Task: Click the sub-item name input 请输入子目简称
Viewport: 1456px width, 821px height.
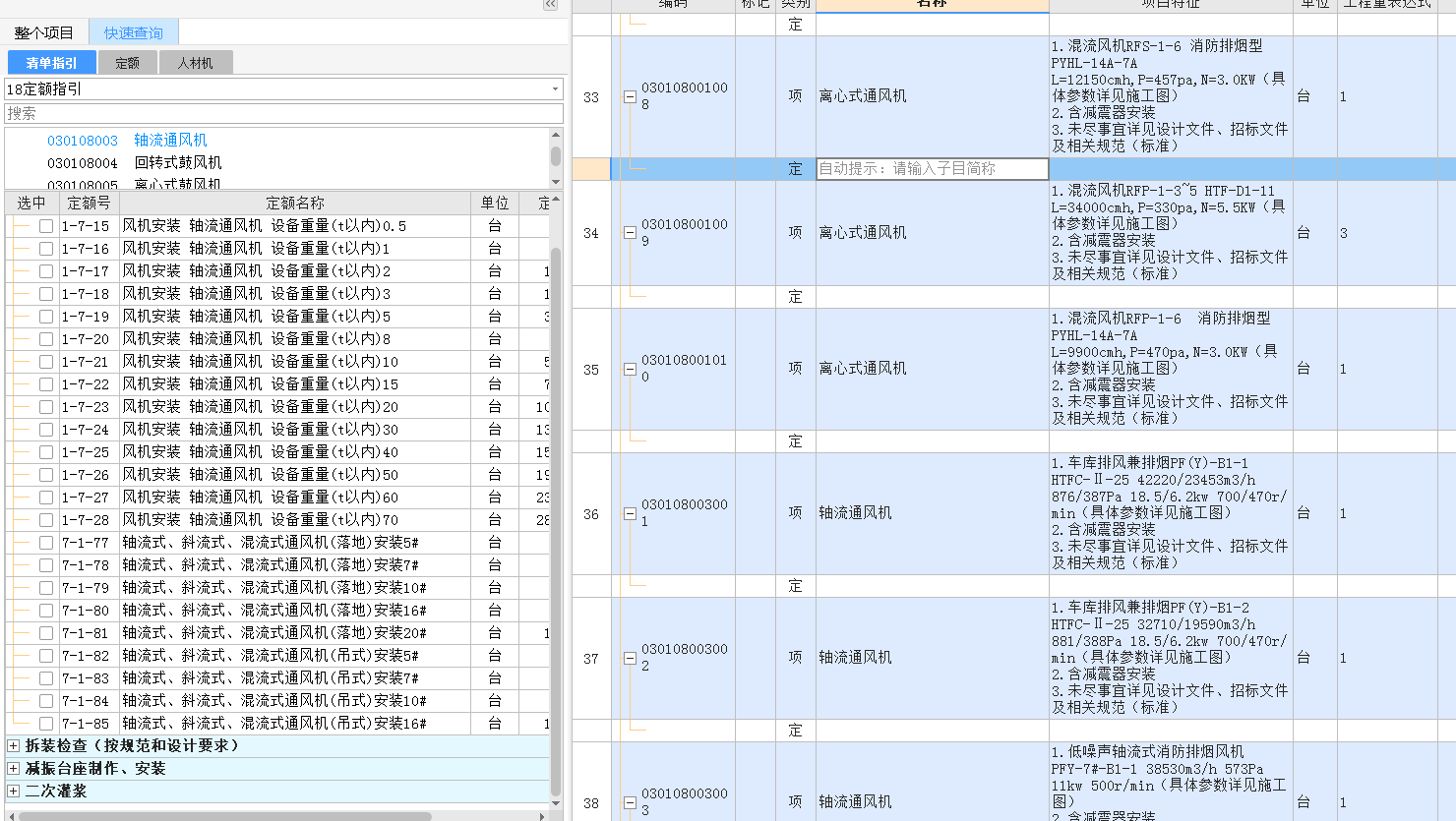Action: [933, 169]
